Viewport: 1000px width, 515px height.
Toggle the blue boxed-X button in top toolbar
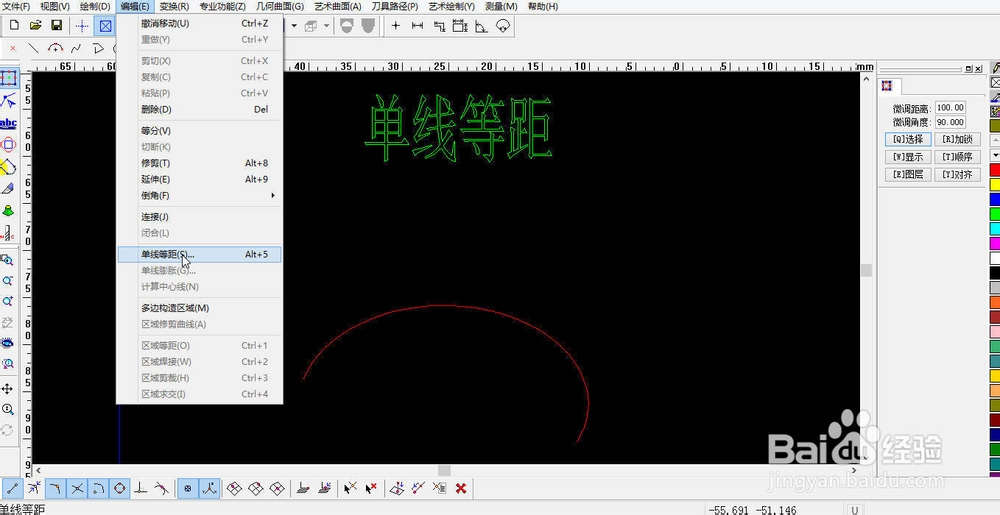[105, 26]
